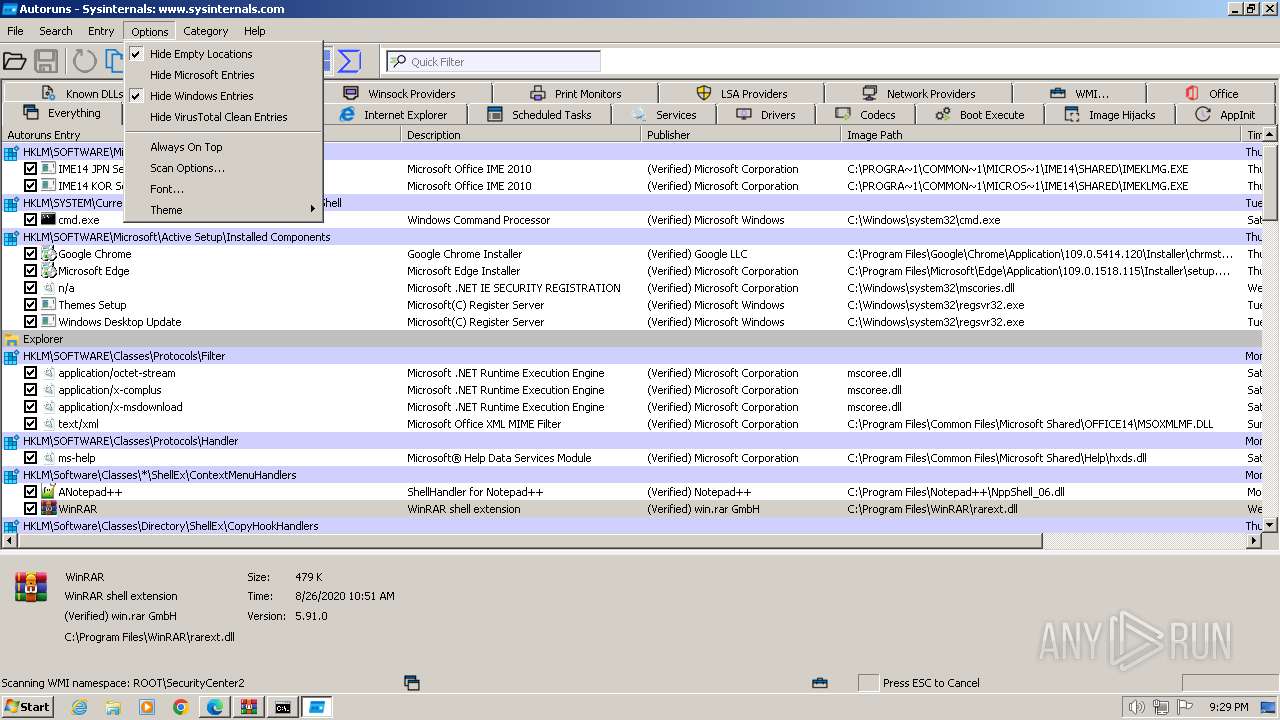Click the WinRAR icon in details pane
The width and height of the screenshot is (1280, 720).
31,587
